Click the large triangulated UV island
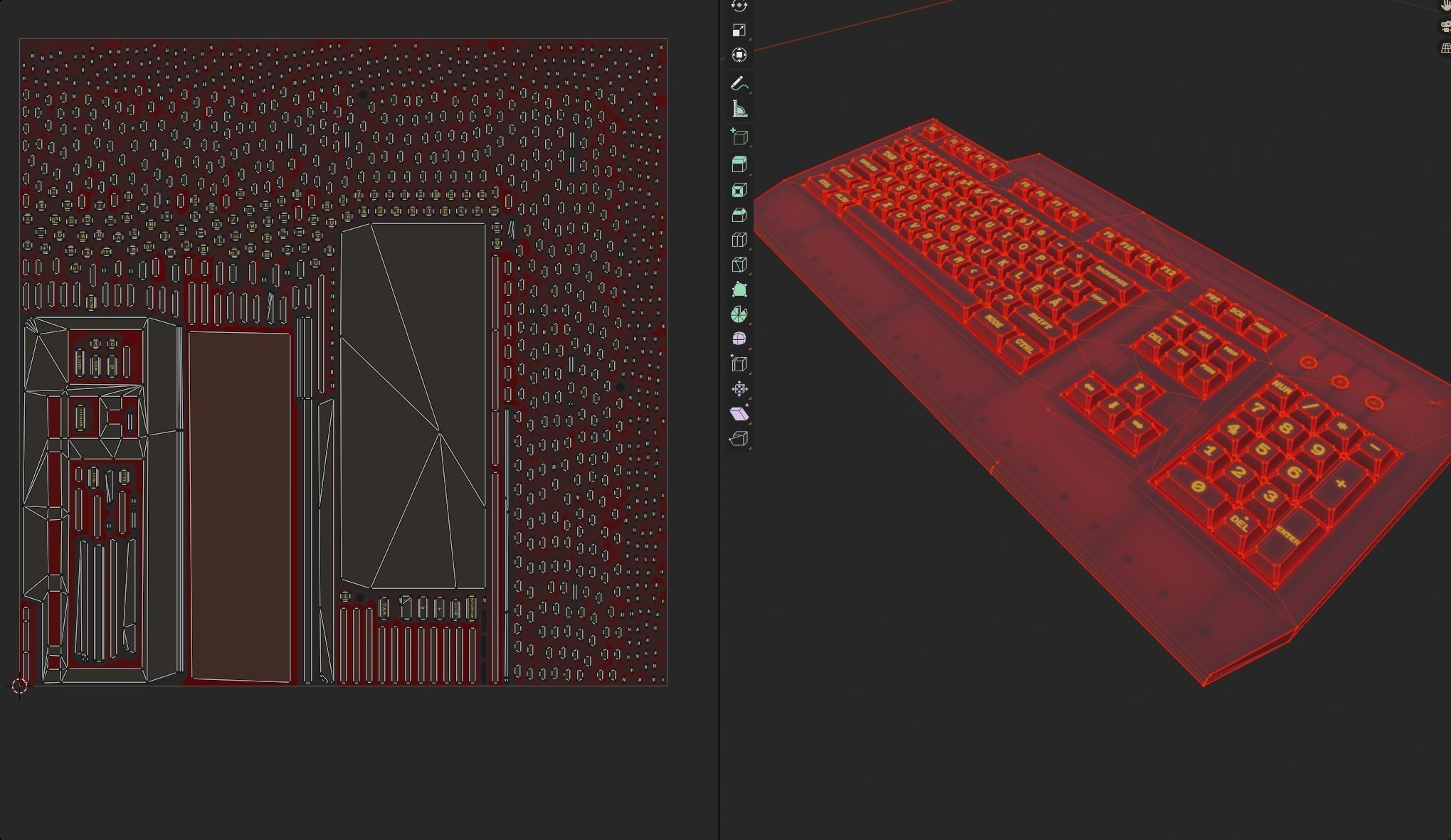Screen dimensions: 1451x840 pos(413,406)
